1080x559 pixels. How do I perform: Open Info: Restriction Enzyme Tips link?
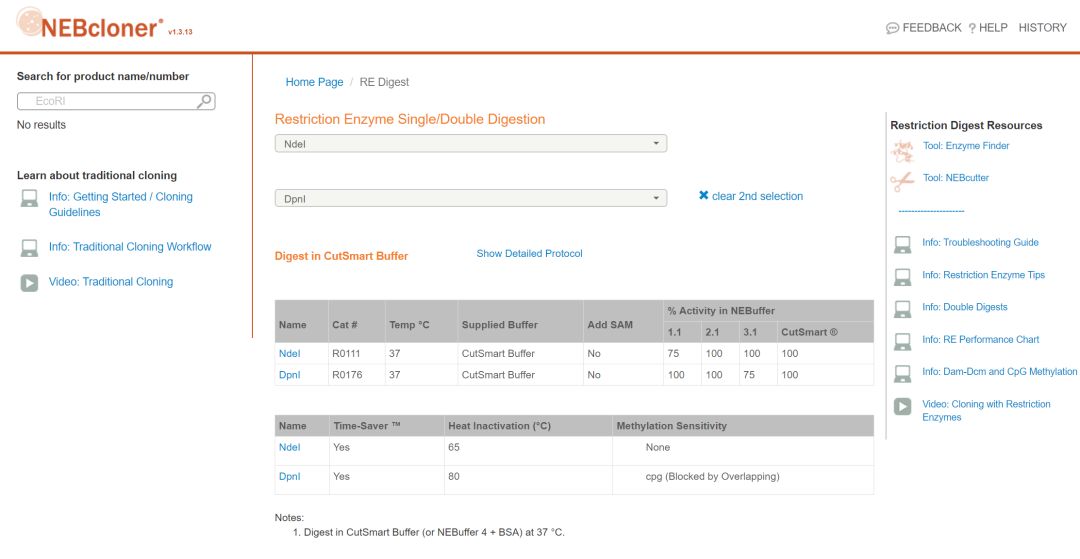[x=983, y=275]
